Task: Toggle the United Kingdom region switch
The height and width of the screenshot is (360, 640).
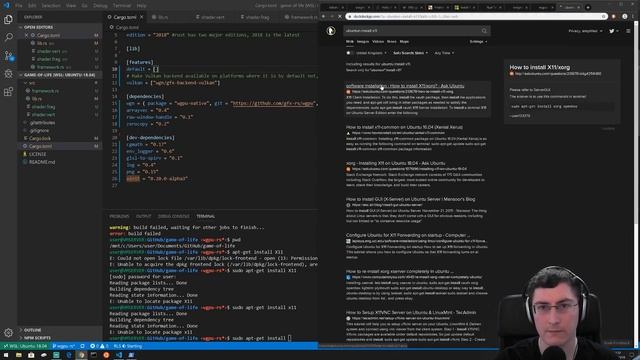Action: pos(349,53)
